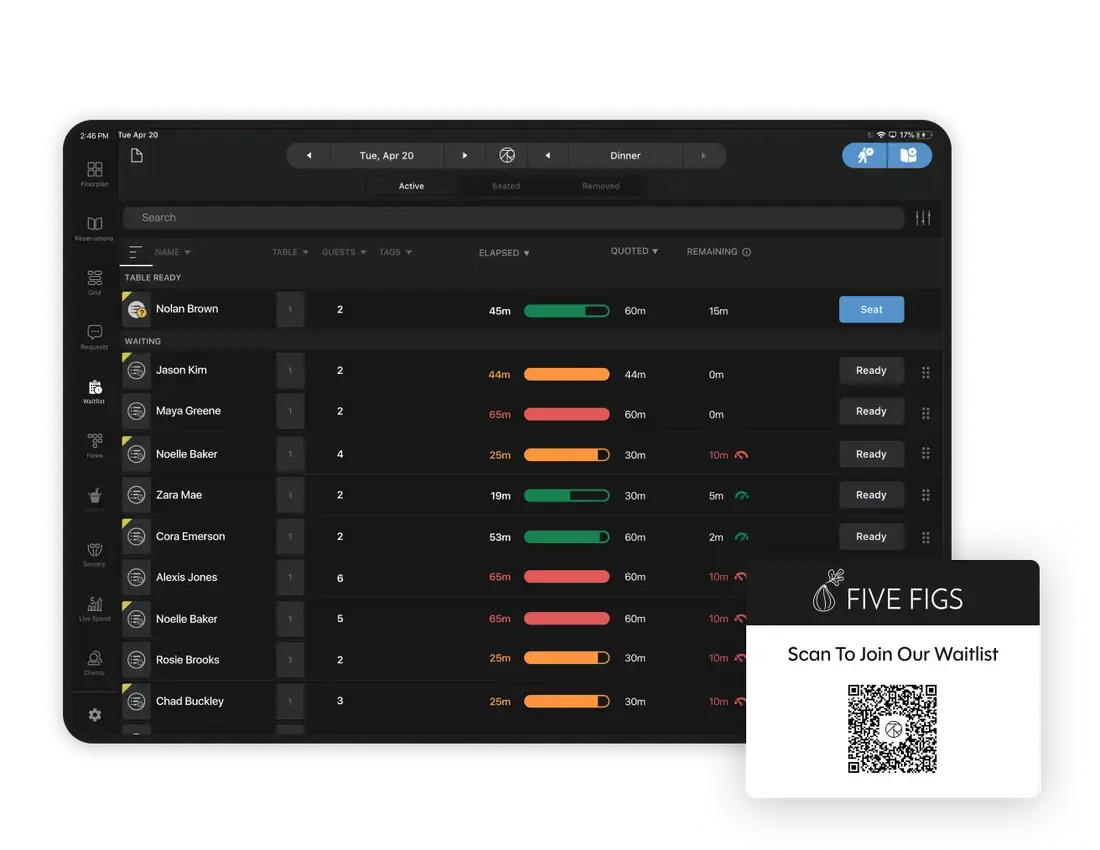This screenshot has width=1100, height=850.
Task: Click the document notes icon at top left
Action: tap(137, 156)
